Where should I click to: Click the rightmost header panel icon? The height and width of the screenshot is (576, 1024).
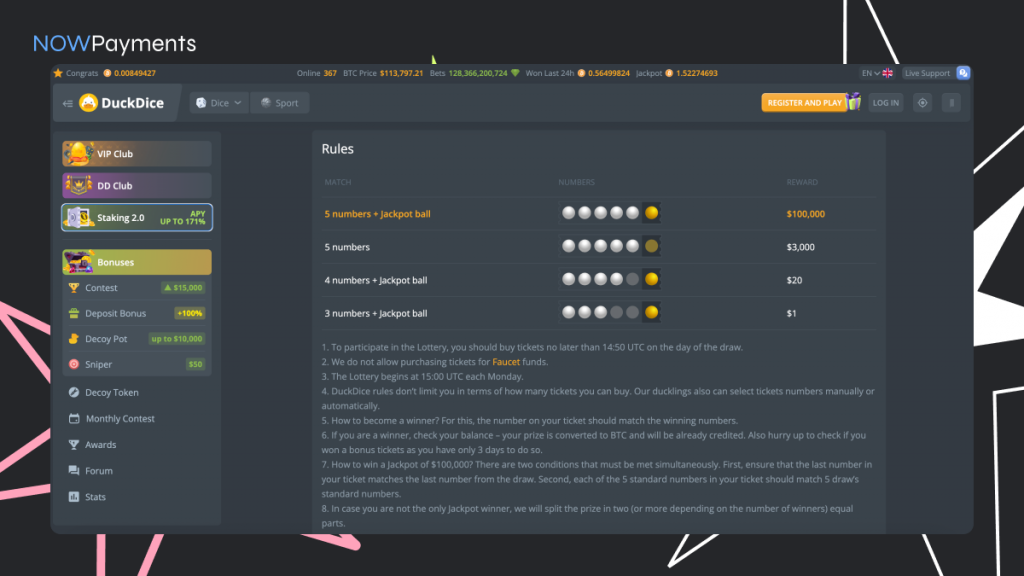[x=952, y=103]
